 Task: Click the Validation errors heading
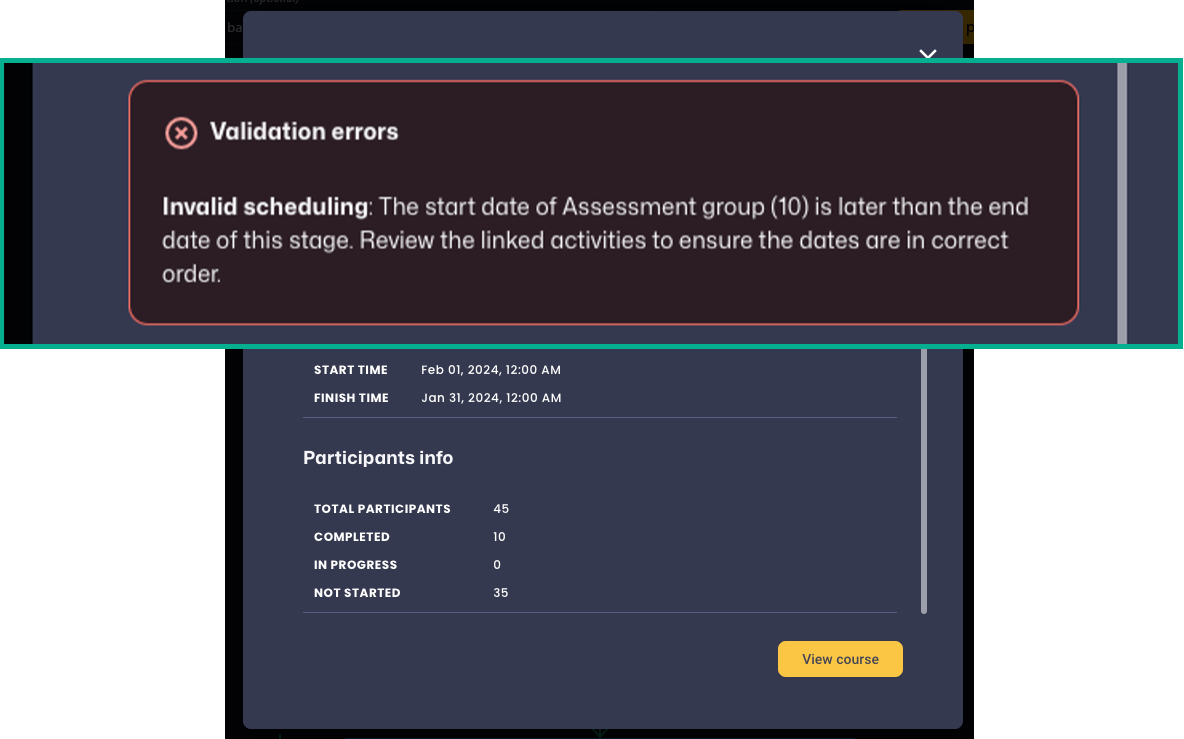[304, 132]
